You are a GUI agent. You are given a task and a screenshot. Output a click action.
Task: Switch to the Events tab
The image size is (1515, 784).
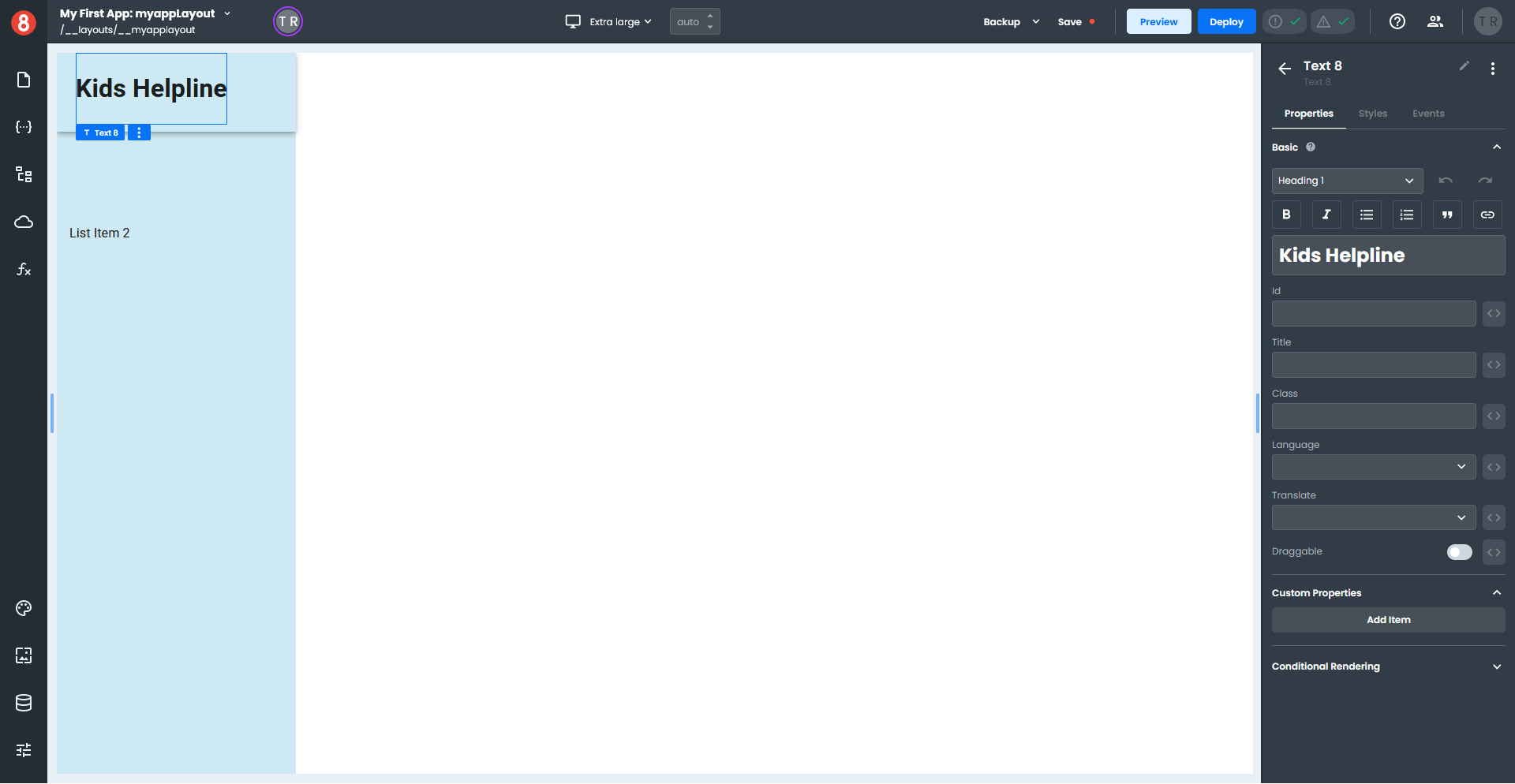(x=1427, y=114)
